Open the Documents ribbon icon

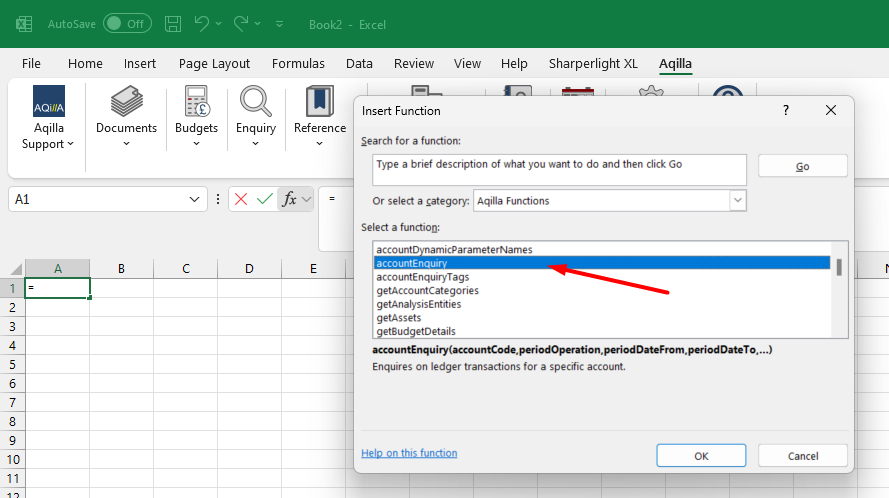point(126,103)
